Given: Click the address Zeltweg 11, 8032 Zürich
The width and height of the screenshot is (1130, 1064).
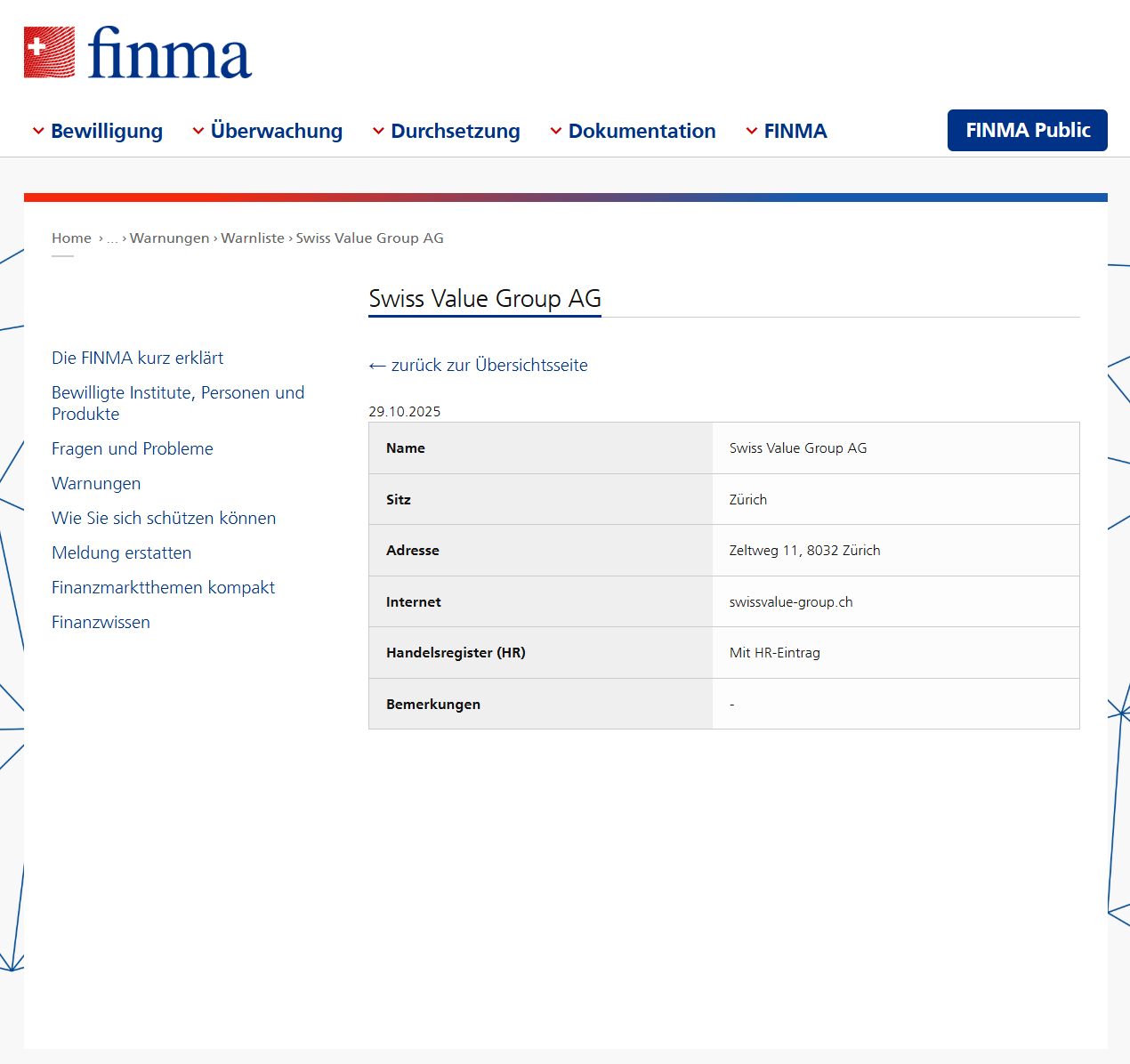Looking at the screenshot, I should click(805, 551).
